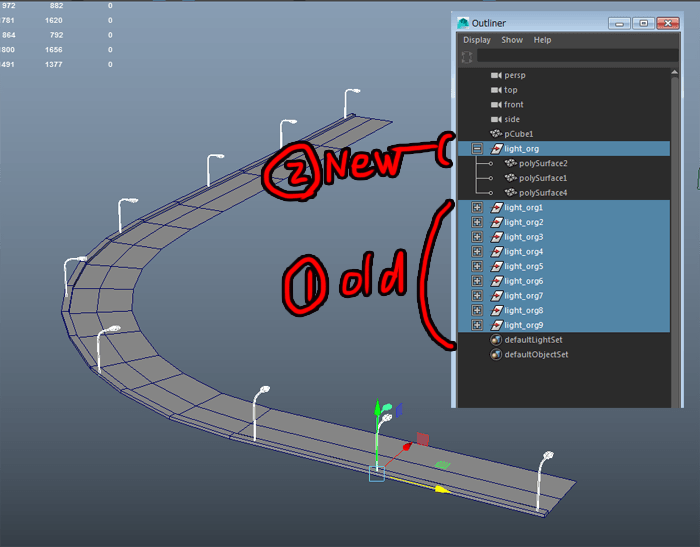
Task: Click the green Y-axis move handle
Action: 377,407
